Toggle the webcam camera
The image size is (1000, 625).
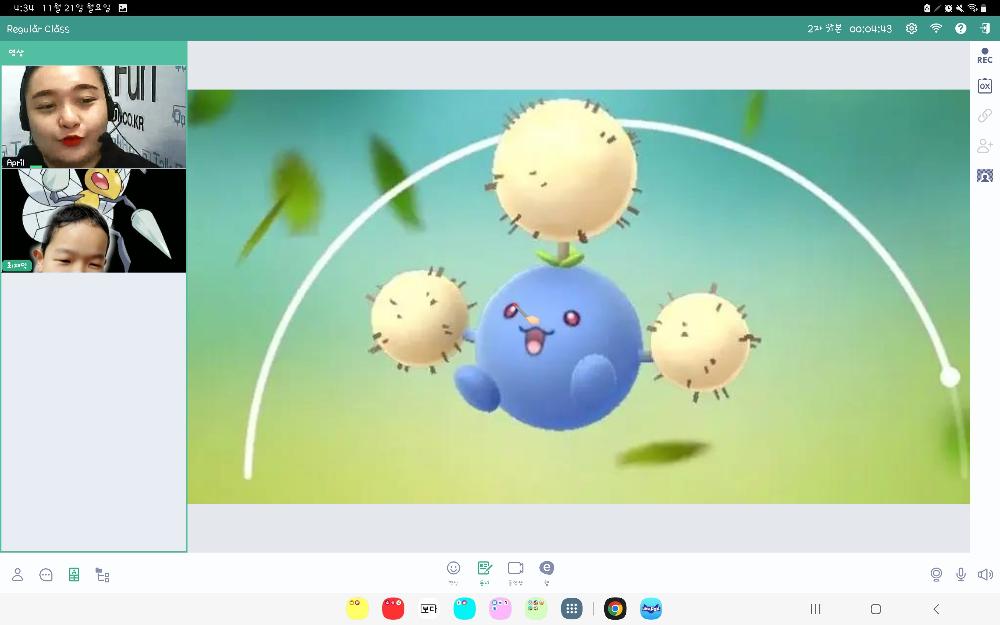[x=936, y=574]
